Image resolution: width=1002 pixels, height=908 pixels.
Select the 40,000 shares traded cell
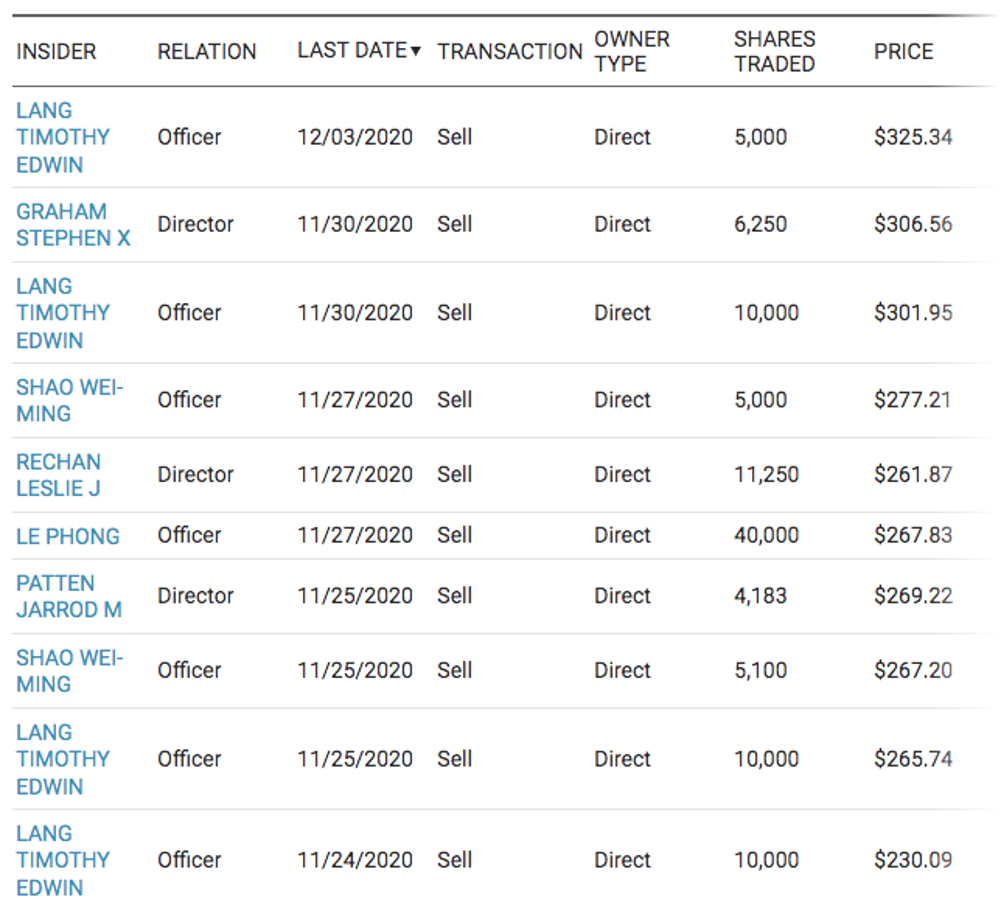(x=766, y=536)
